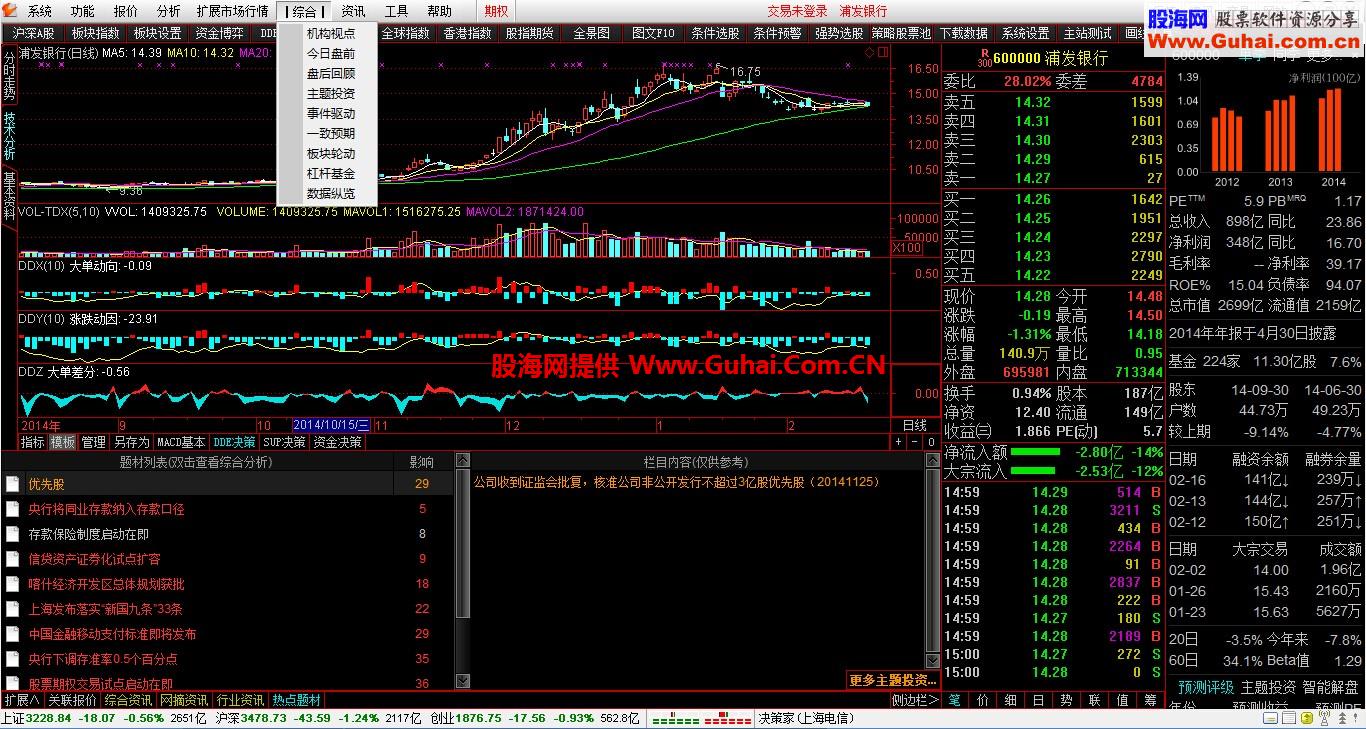Screen dimensions: 1366x729
Task: Click the X100 volume scale label
Action: (906, 247)
